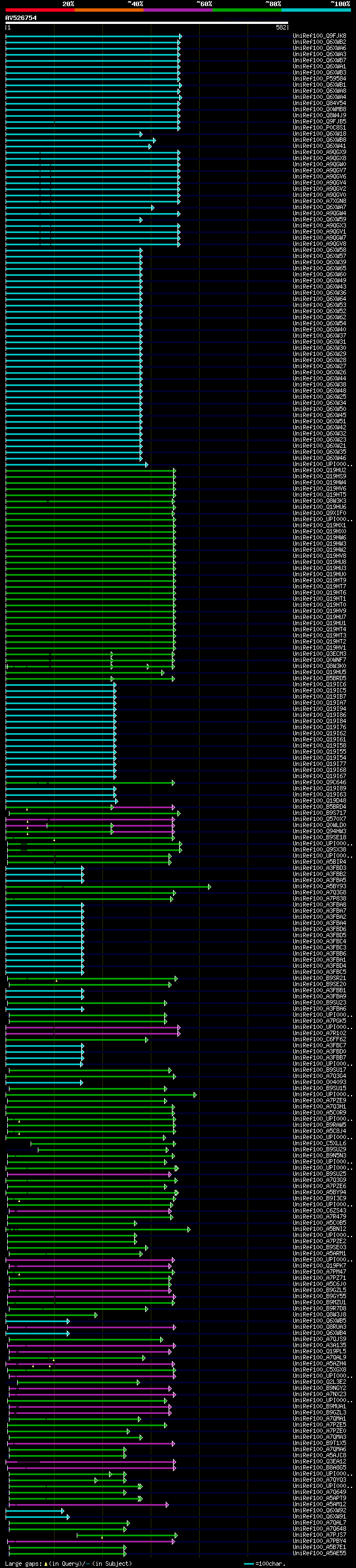Viewport: 356px width, 1568px height.
Task: Select label UniRef100_A5AE55
Action: click(x=319, y=1553)
